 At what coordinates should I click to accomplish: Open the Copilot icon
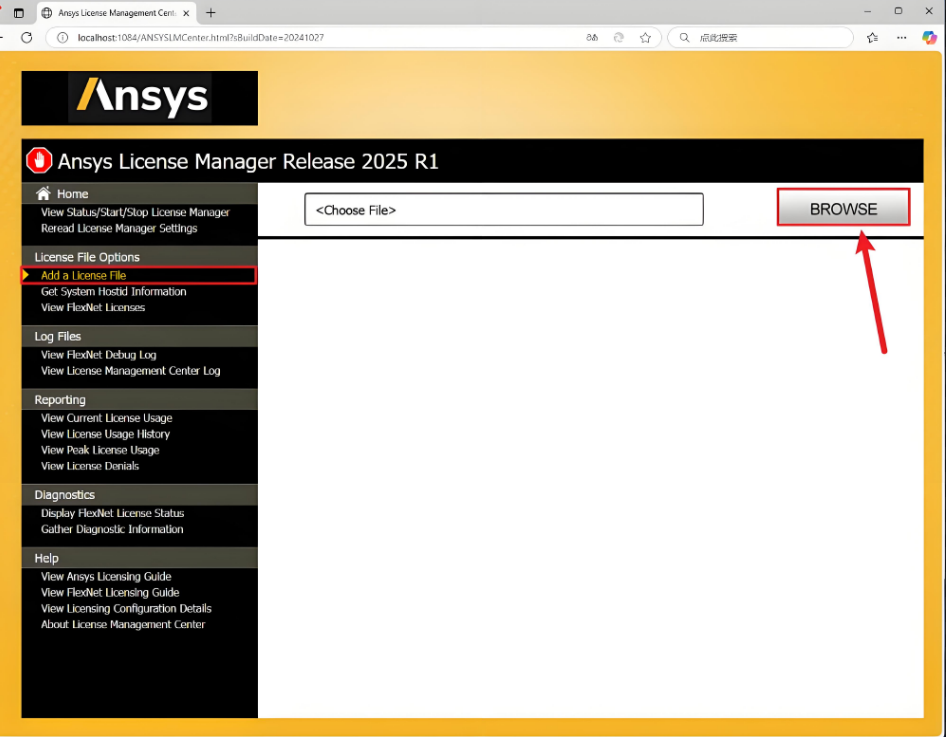tap(929, 37)
